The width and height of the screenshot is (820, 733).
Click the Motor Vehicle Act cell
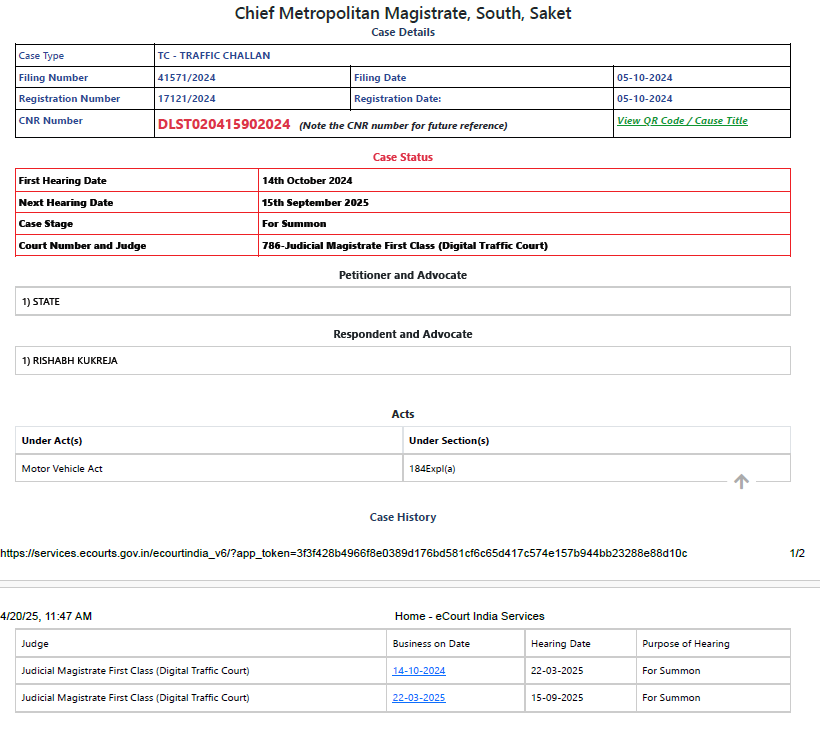(62, 468)
